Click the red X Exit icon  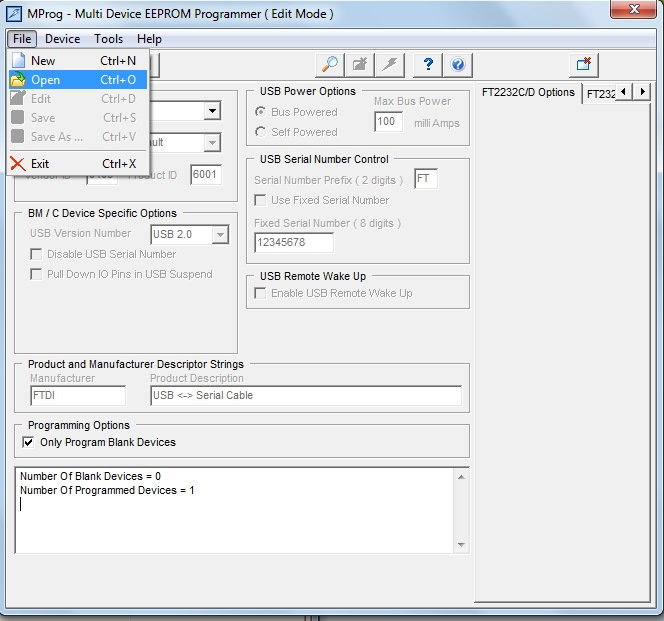click(18, 164)
